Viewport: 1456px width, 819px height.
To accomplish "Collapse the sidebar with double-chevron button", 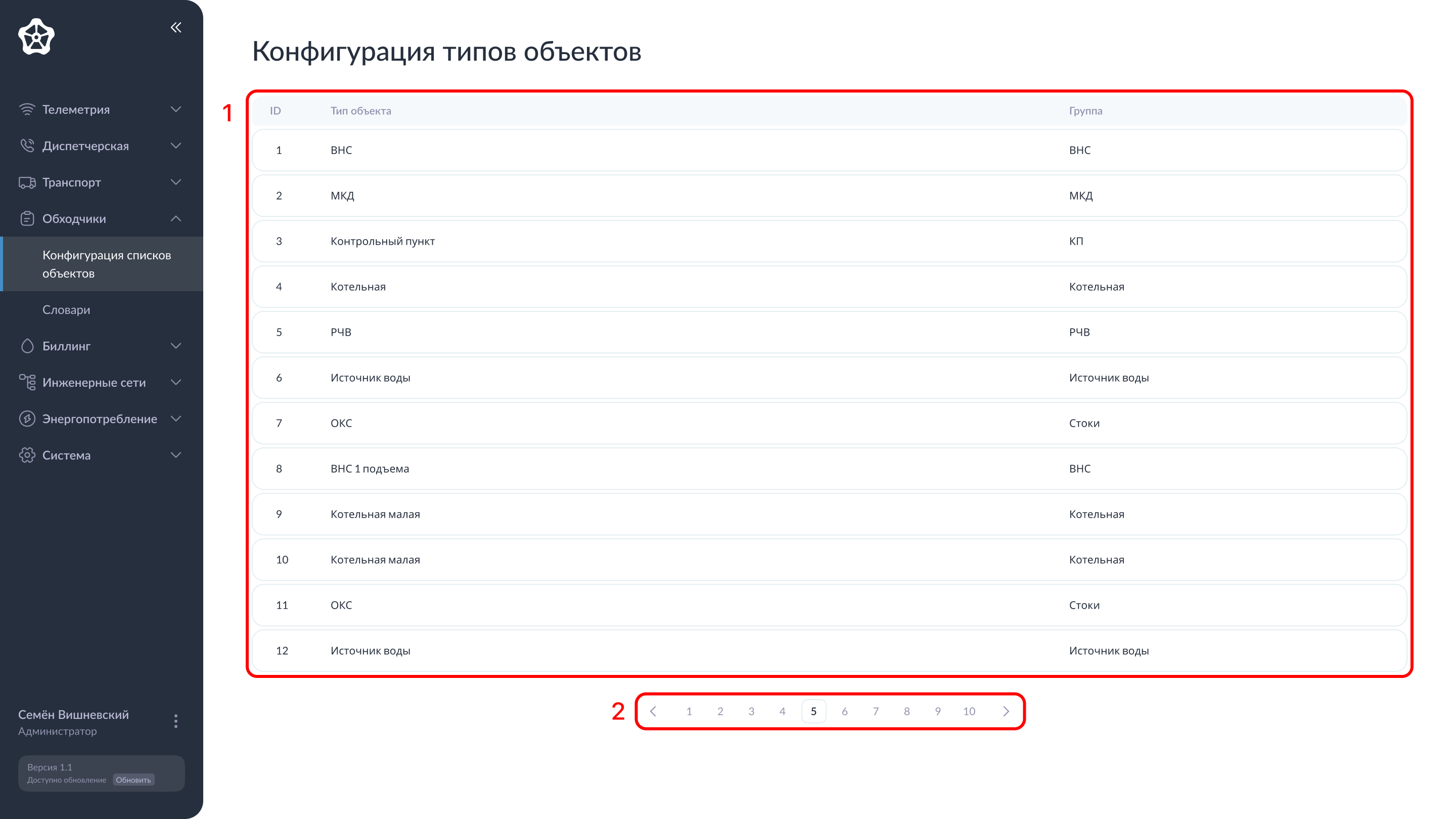I will [176, 27].
